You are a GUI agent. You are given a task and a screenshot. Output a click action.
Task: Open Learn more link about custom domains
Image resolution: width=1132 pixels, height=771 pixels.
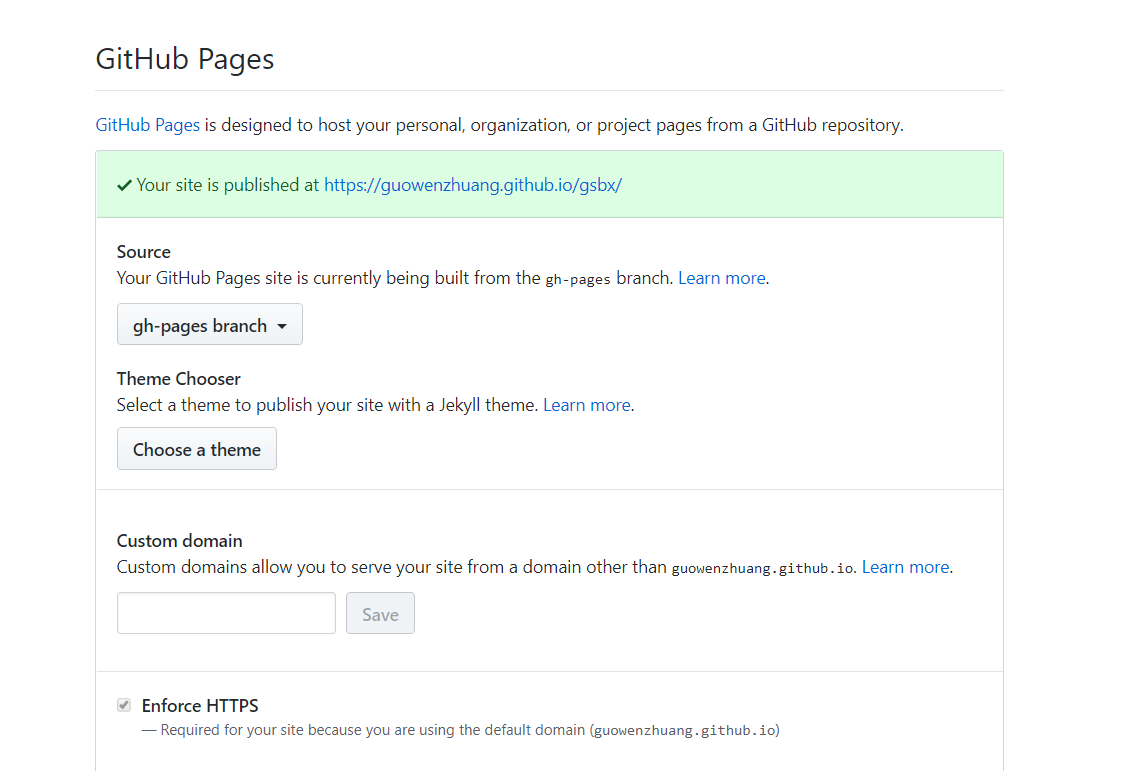(905, 567)
